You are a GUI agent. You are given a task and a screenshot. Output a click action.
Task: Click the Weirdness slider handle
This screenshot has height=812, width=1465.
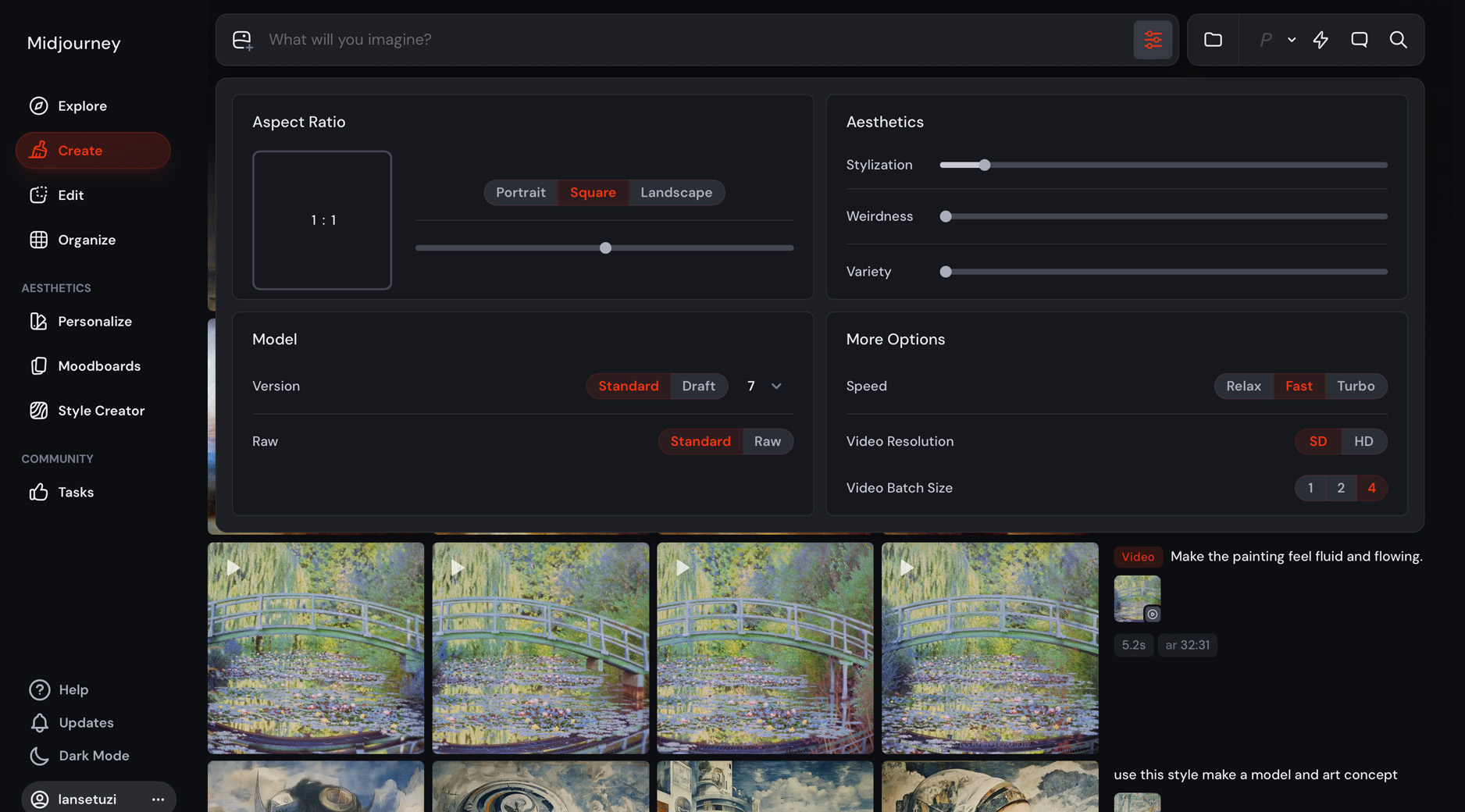tap(946, 216)
